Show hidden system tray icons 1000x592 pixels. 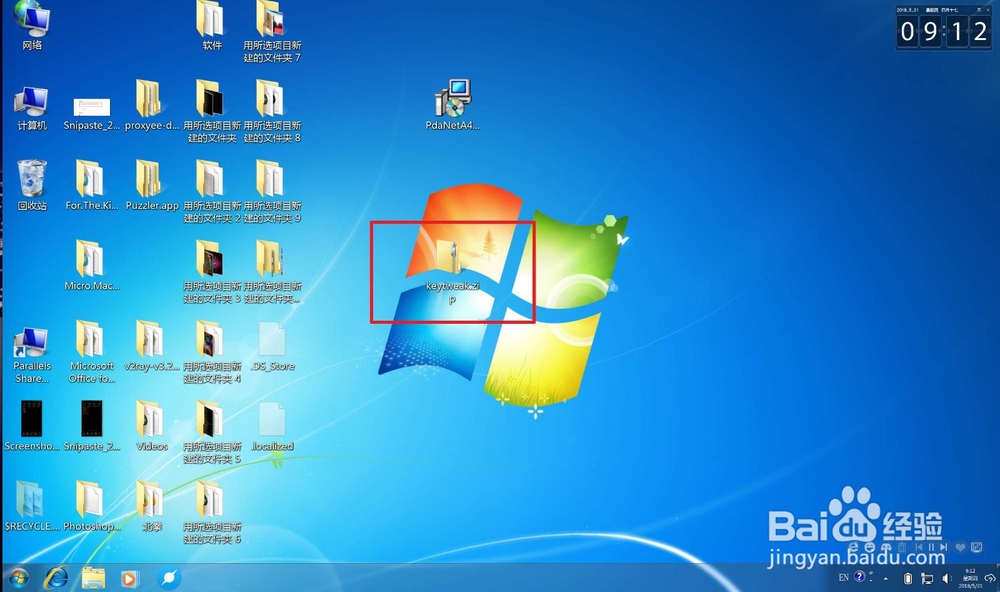pyautogui.click(x=885, y=579)
